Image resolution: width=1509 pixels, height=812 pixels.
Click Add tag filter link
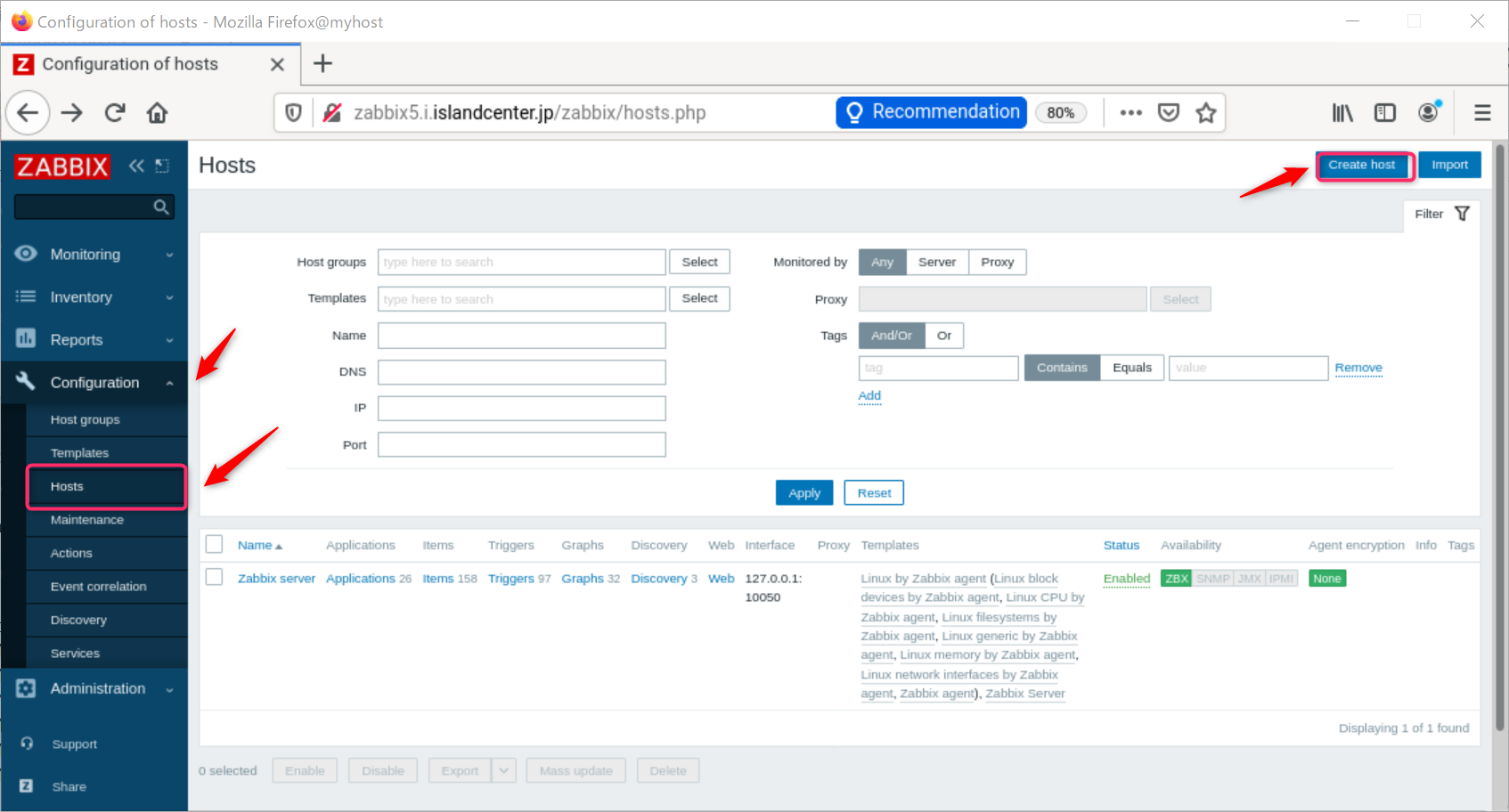[869, 396]
